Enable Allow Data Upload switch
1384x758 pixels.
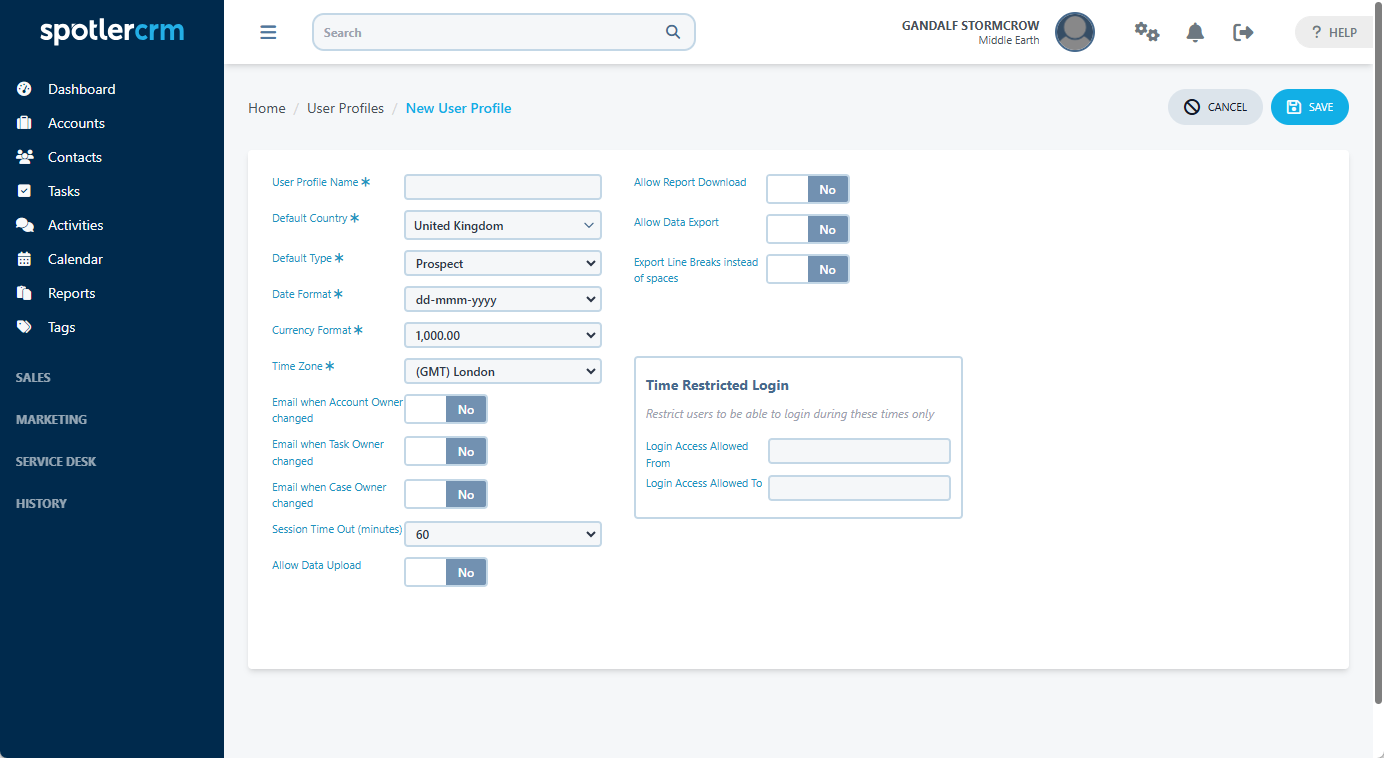click(446, 572)
